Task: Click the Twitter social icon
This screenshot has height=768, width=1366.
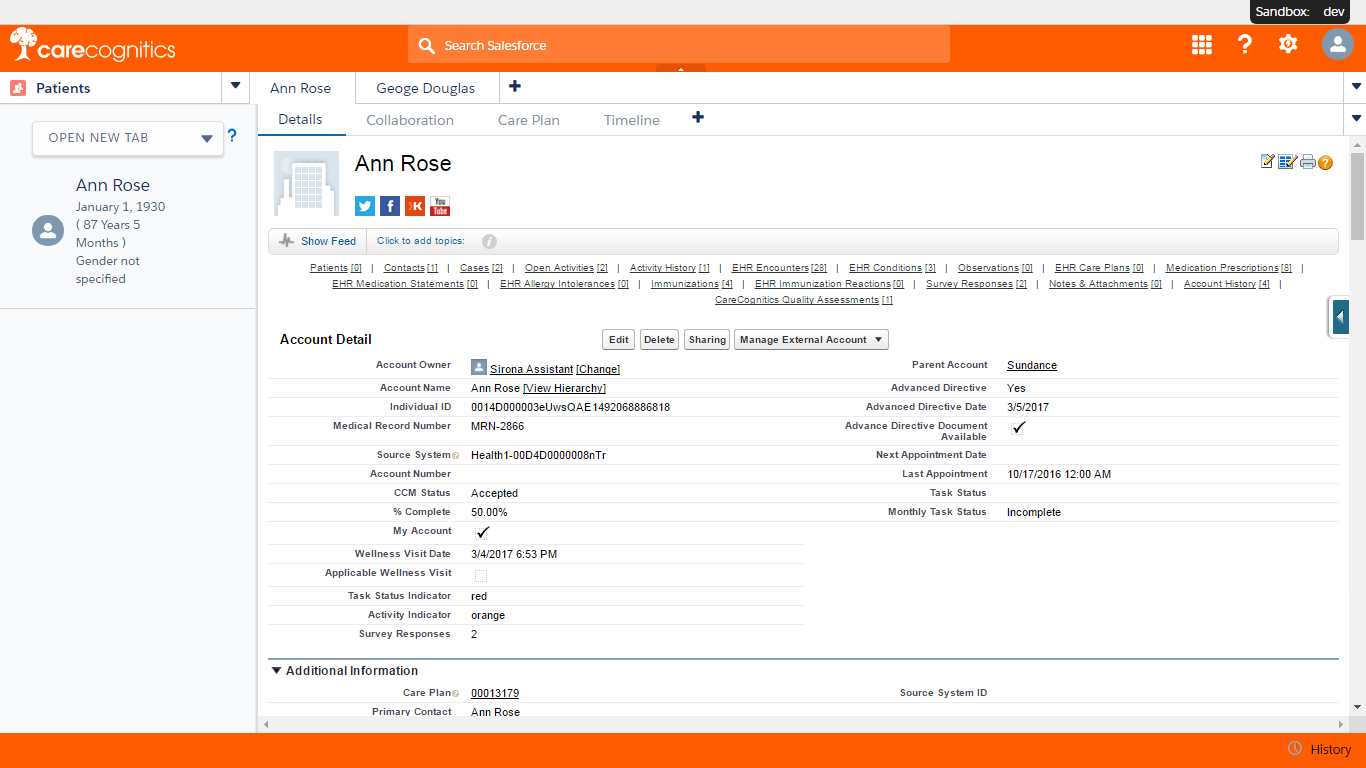Action: (x=365, y=206)
